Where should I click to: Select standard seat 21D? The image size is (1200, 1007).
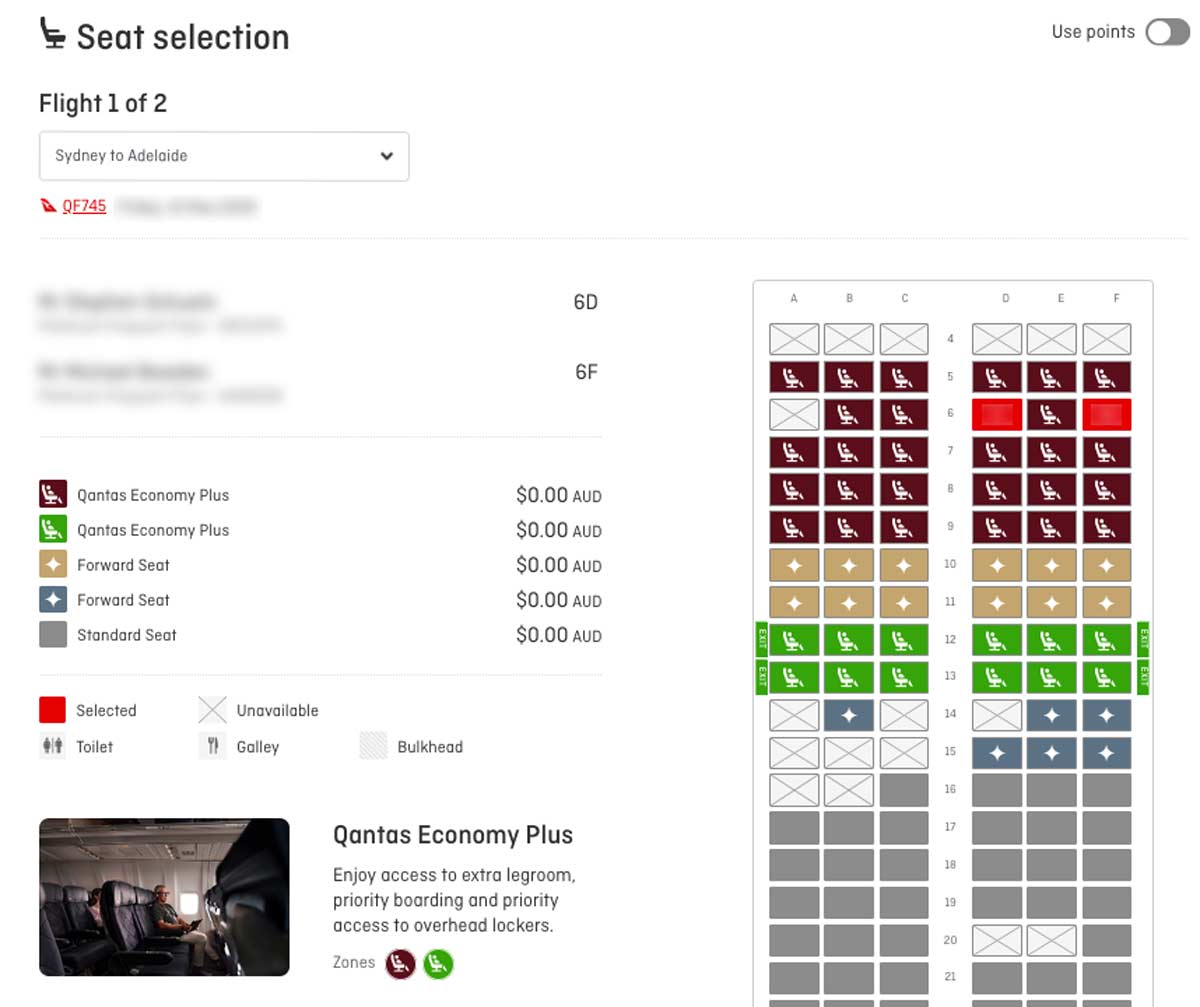[x=996, y=977]
